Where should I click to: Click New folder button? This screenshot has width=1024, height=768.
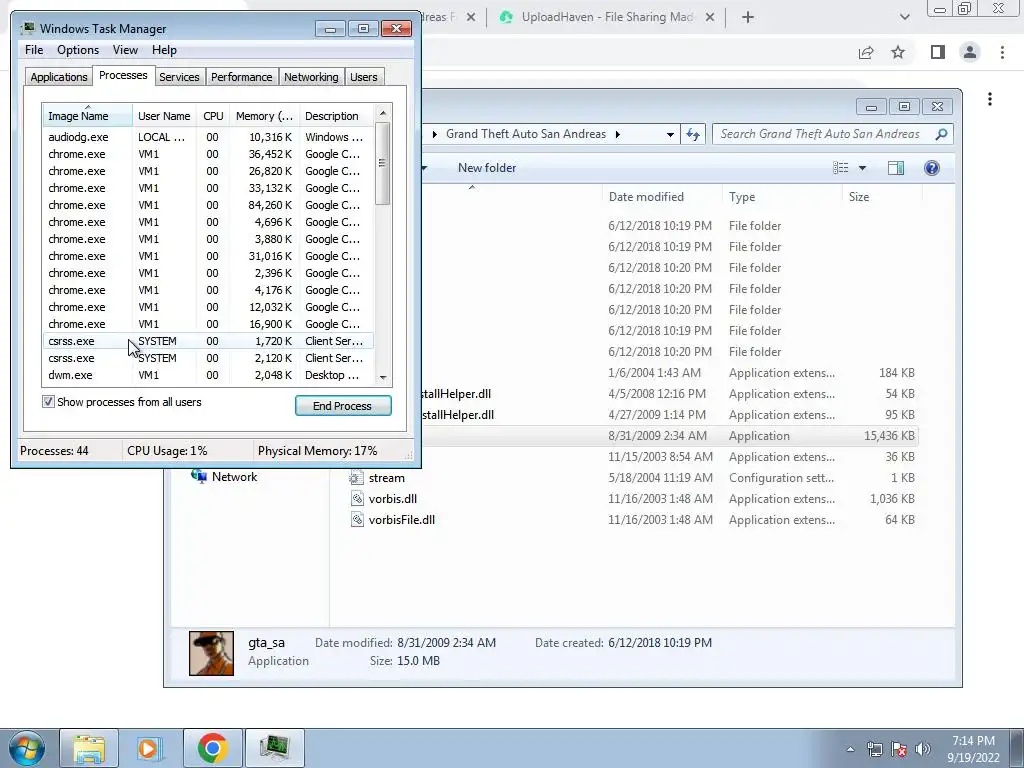tap(487, 168)
